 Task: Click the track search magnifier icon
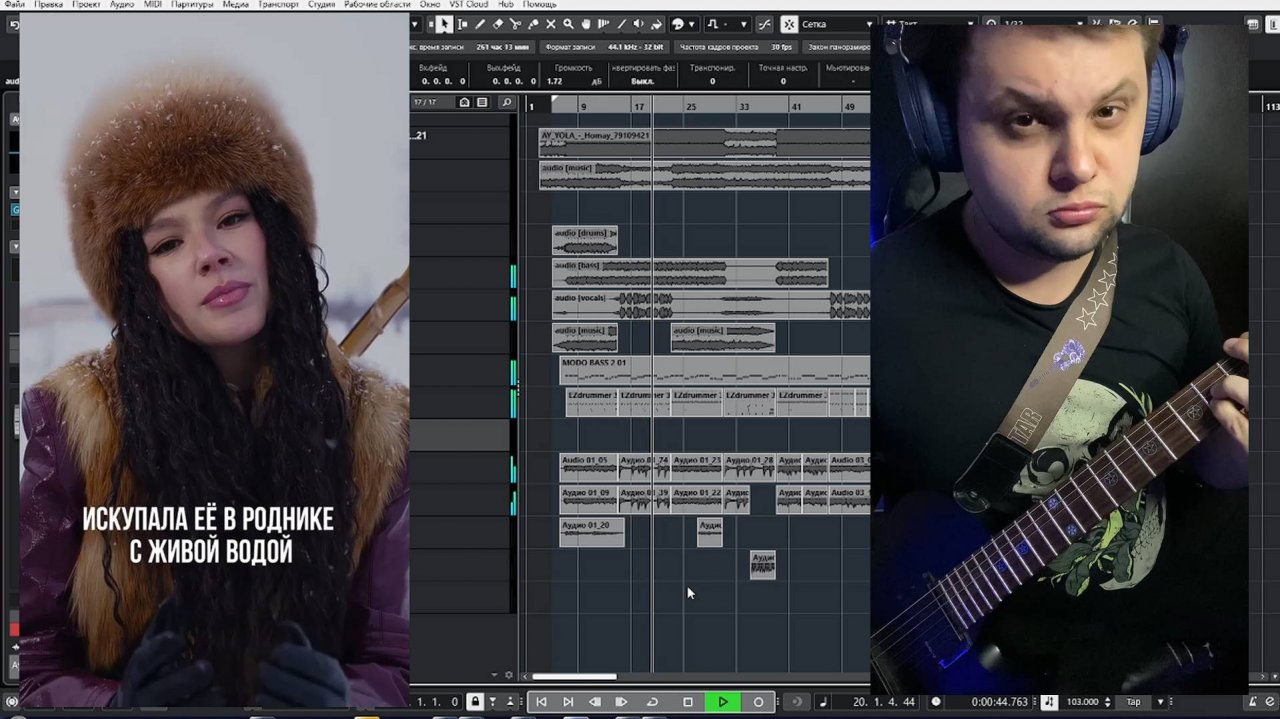[506, 103]
